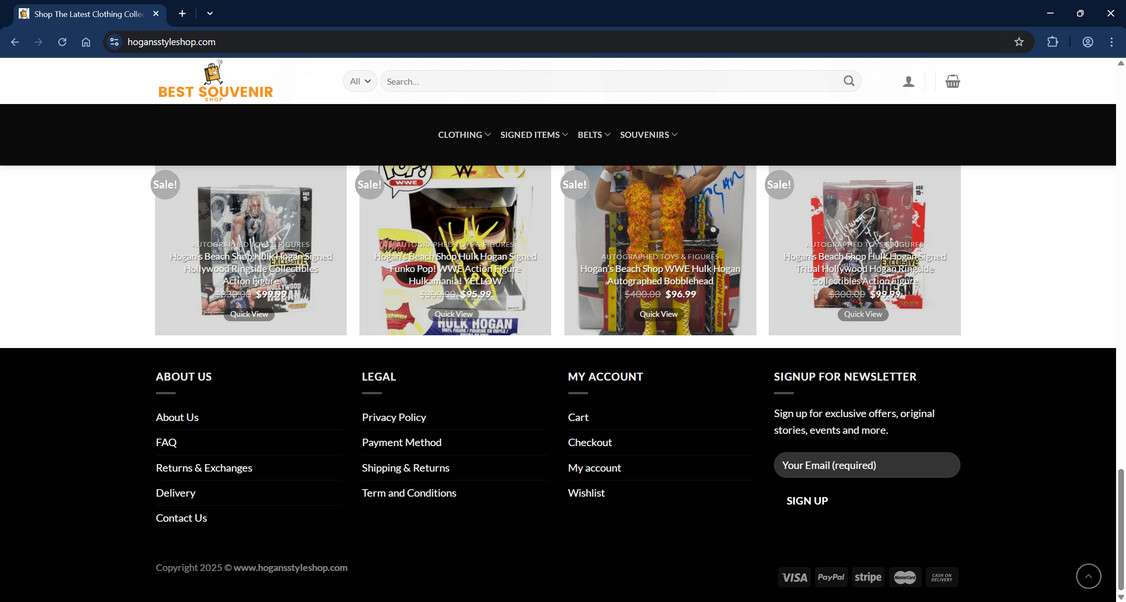Click the address bar URL

[x=172, y=42]
